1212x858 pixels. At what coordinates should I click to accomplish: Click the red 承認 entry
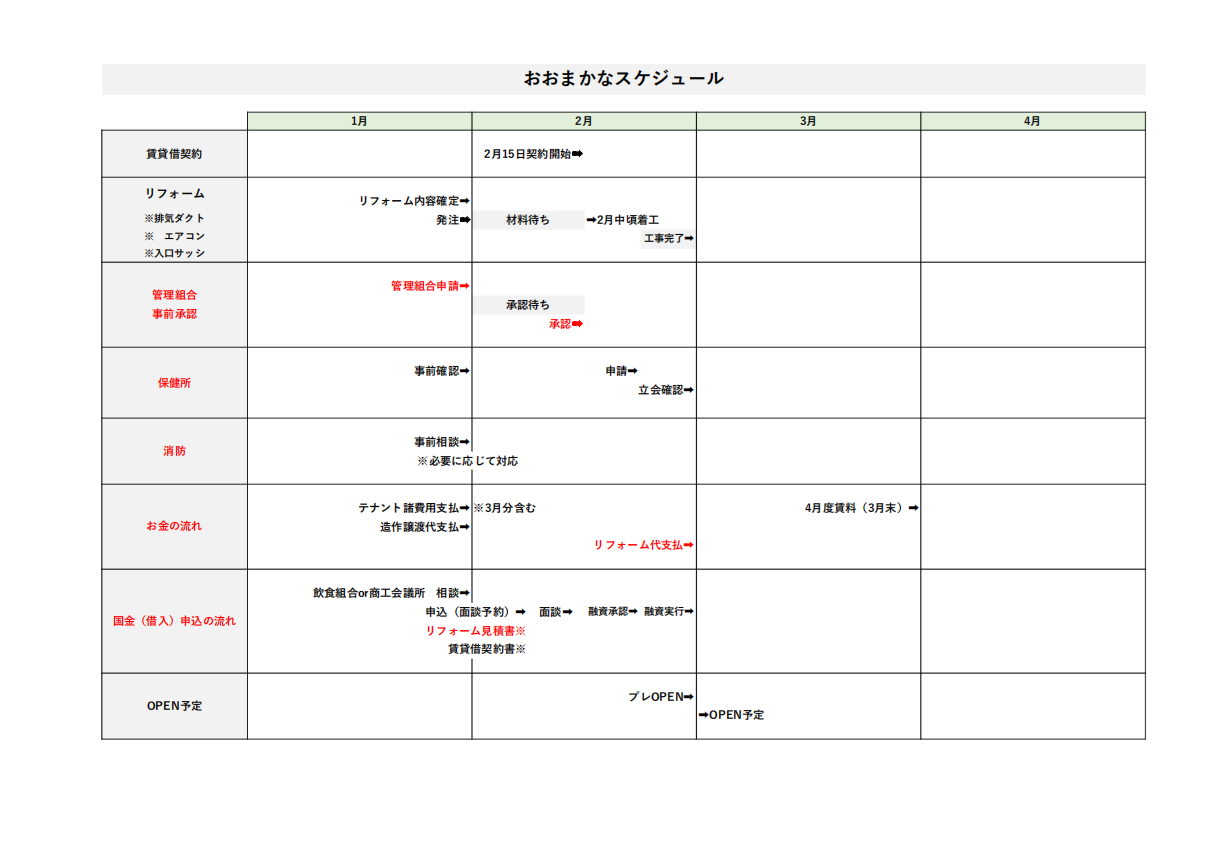tap(565, 324)
